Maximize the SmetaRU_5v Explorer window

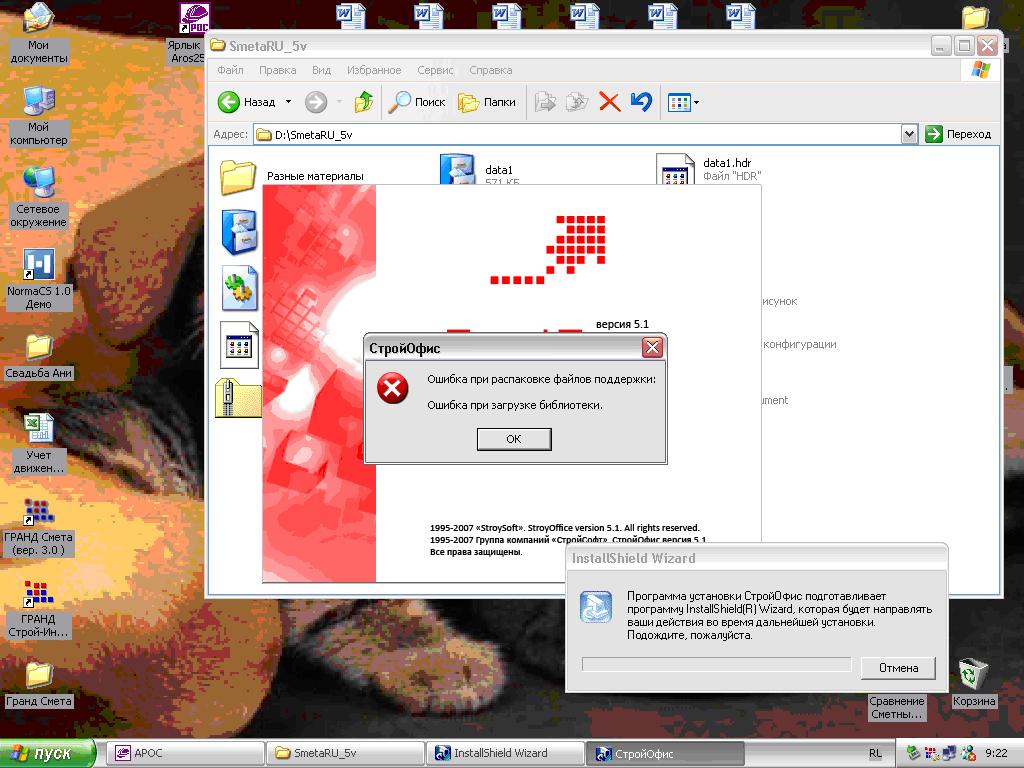[x=964, y=46]
